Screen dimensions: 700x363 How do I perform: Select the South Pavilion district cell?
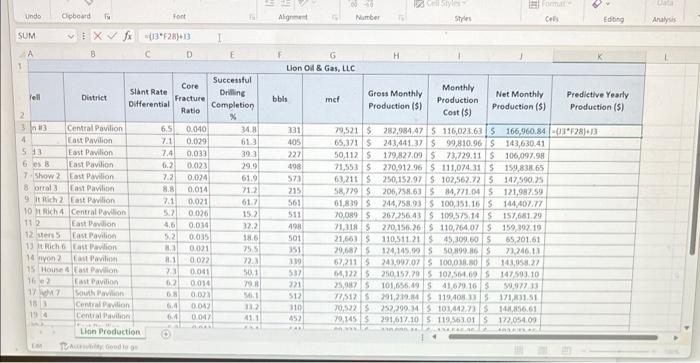[99, 293]
